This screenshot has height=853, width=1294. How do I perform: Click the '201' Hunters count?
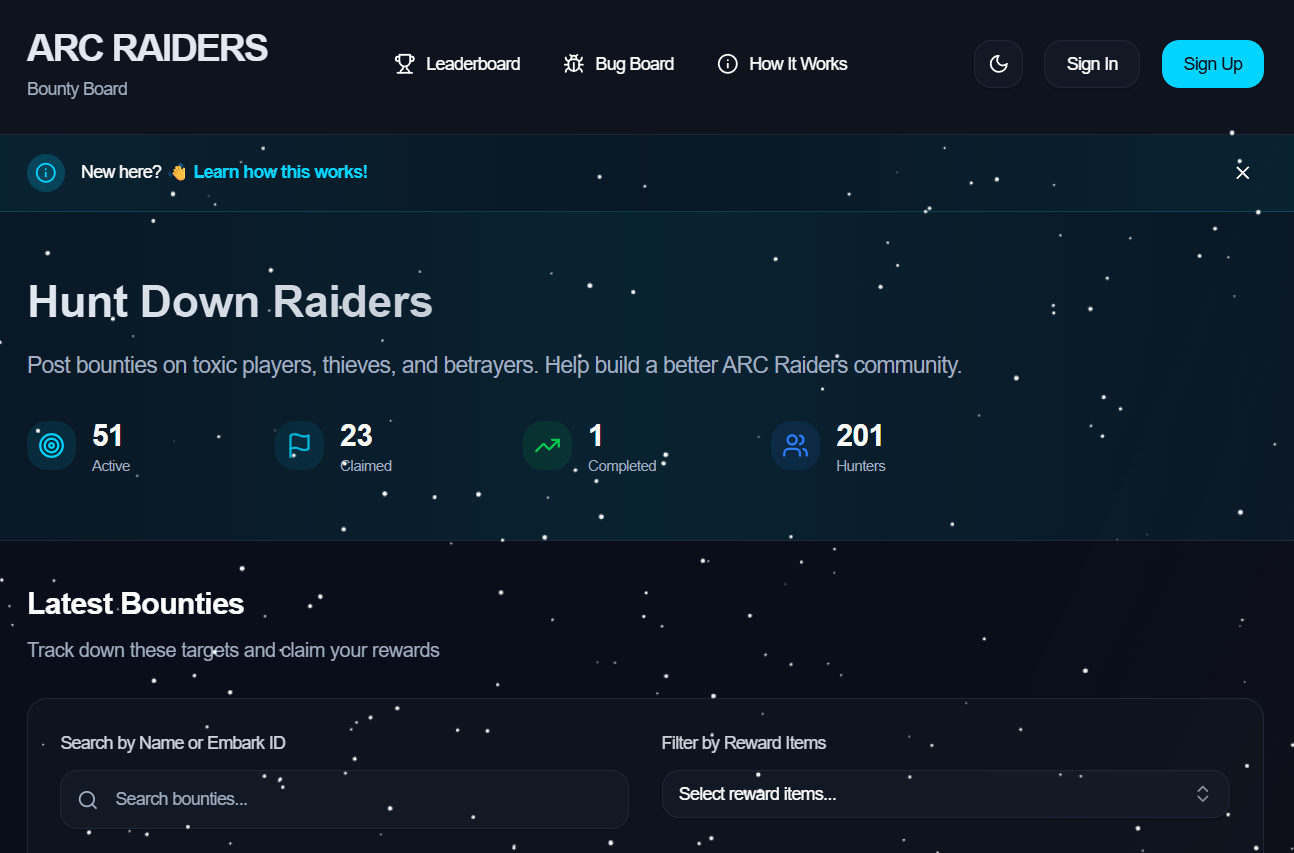[860, 436]
